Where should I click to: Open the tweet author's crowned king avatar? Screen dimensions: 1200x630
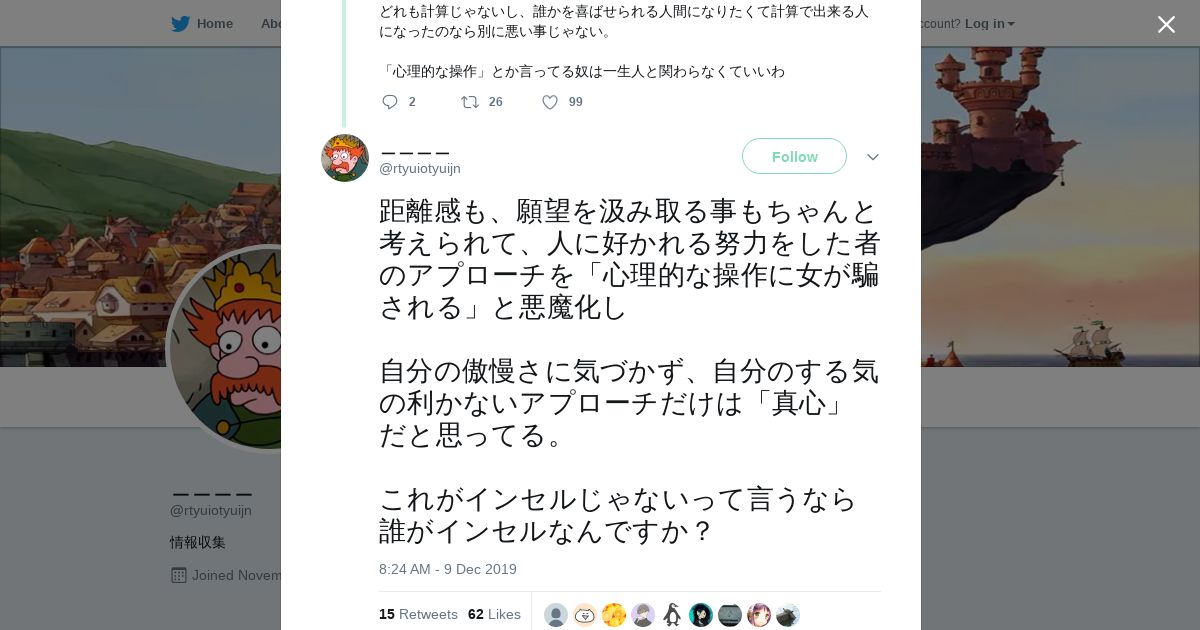click(345, 158)
